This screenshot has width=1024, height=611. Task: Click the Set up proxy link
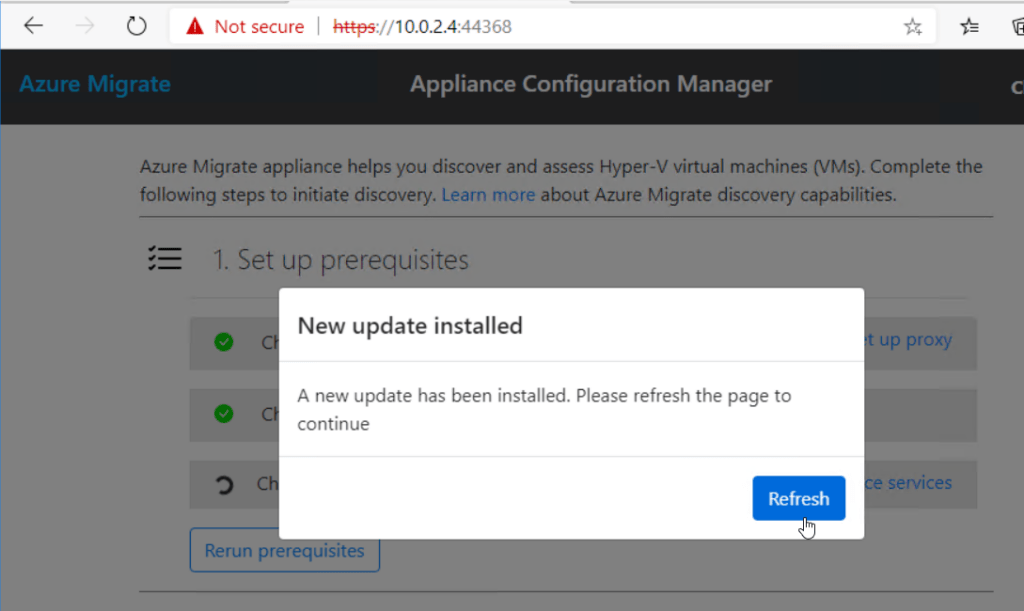click(x=908, y=340)
